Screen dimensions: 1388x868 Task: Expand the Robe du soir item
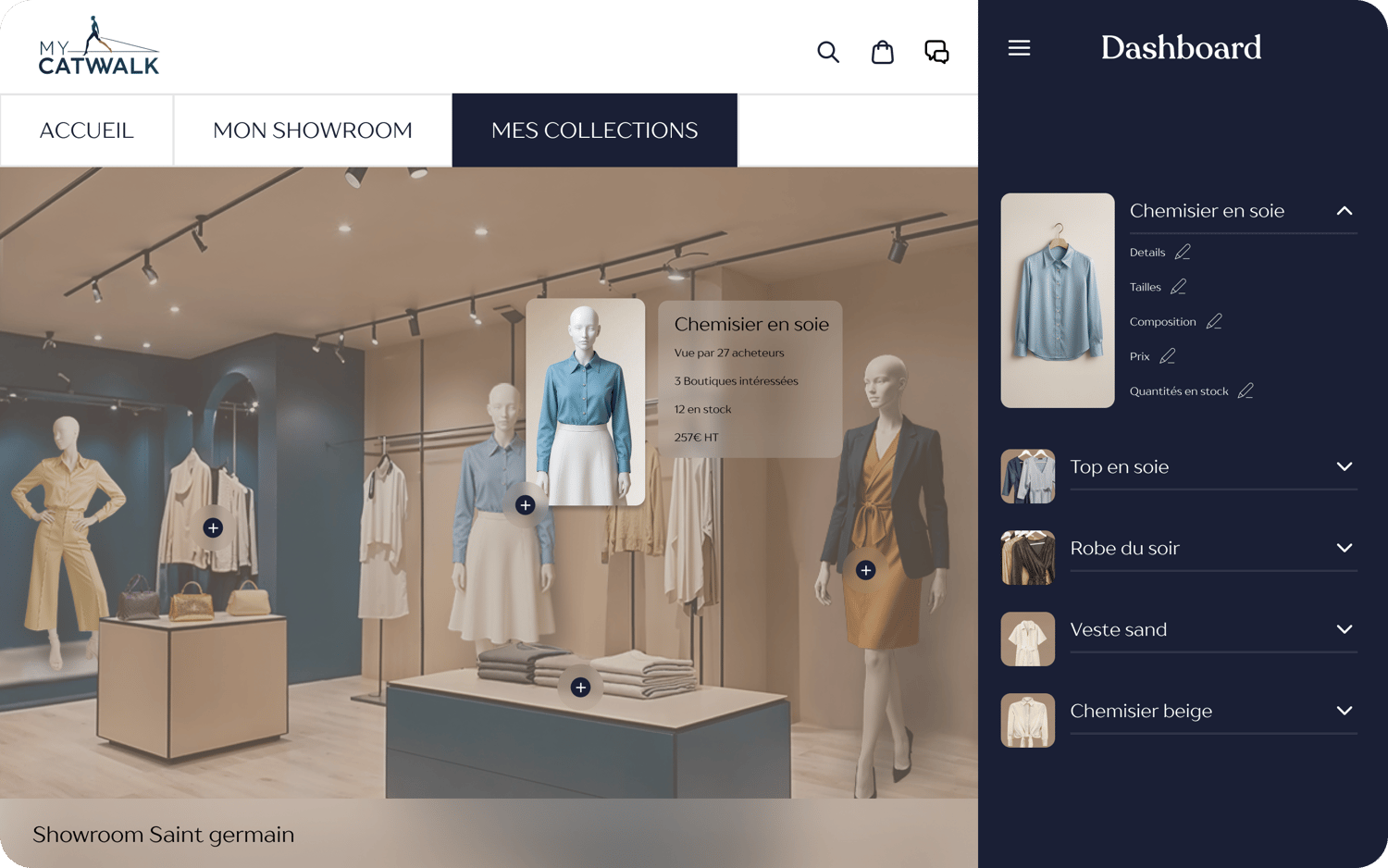coord(1345,548)
